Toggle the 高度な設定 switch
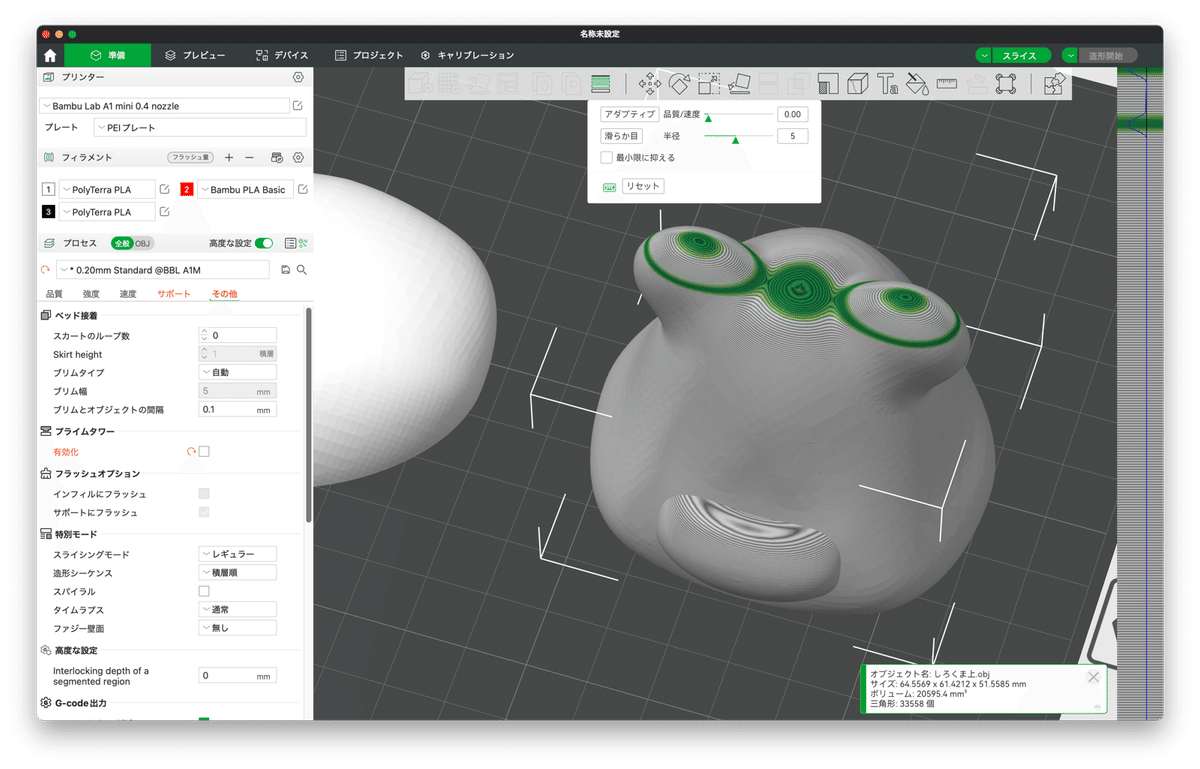This screenshot has height=769, width=1200. click(264, 243)
